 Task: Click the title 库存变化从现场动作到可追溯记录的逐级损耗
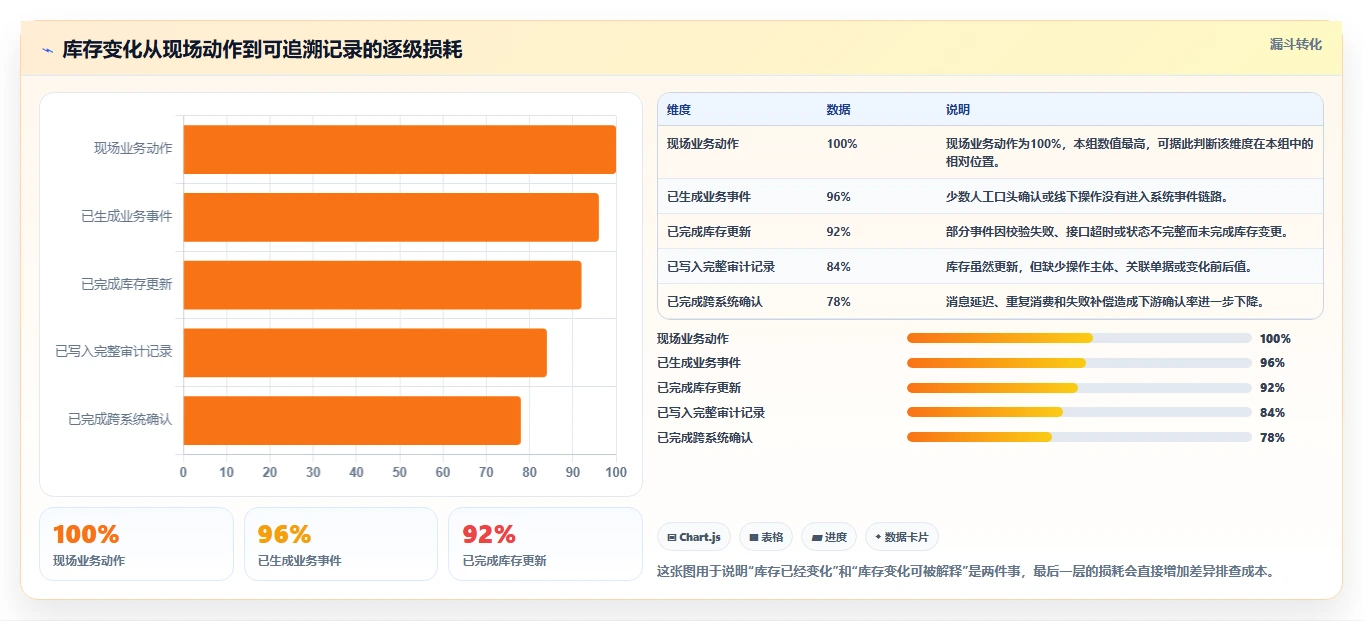(x=262, y=50)
